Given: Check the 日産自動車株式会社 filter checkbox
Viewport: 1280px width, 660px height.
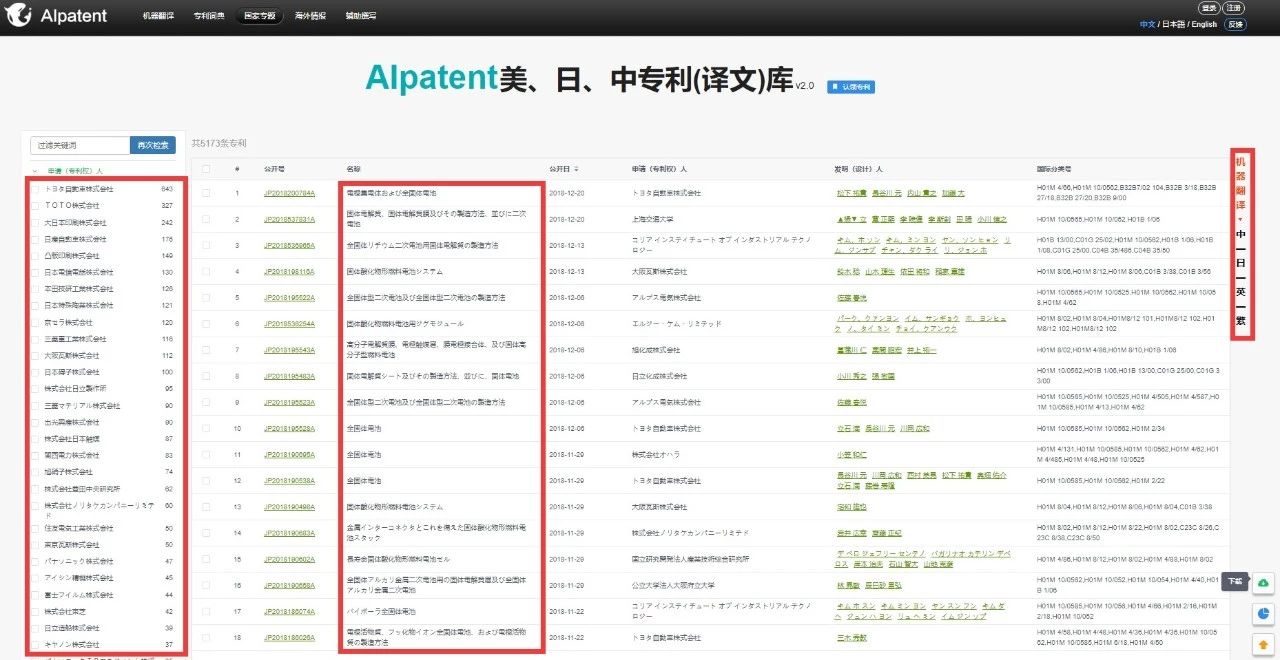Looking at the screenshot, I should click(36, 239).
